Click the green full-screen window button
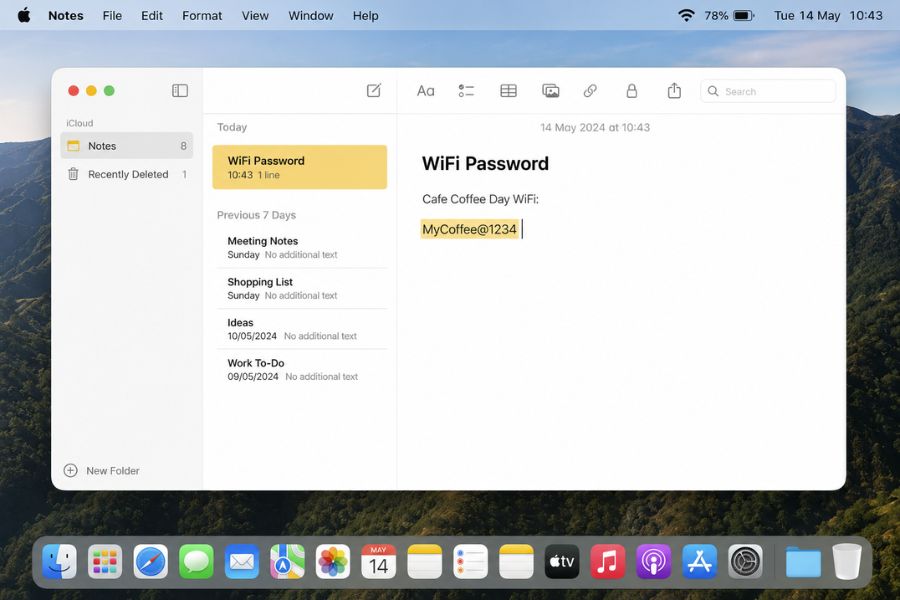Image resolution: width=900 pixels, height=600 pixels. click(x=109, y=91)
